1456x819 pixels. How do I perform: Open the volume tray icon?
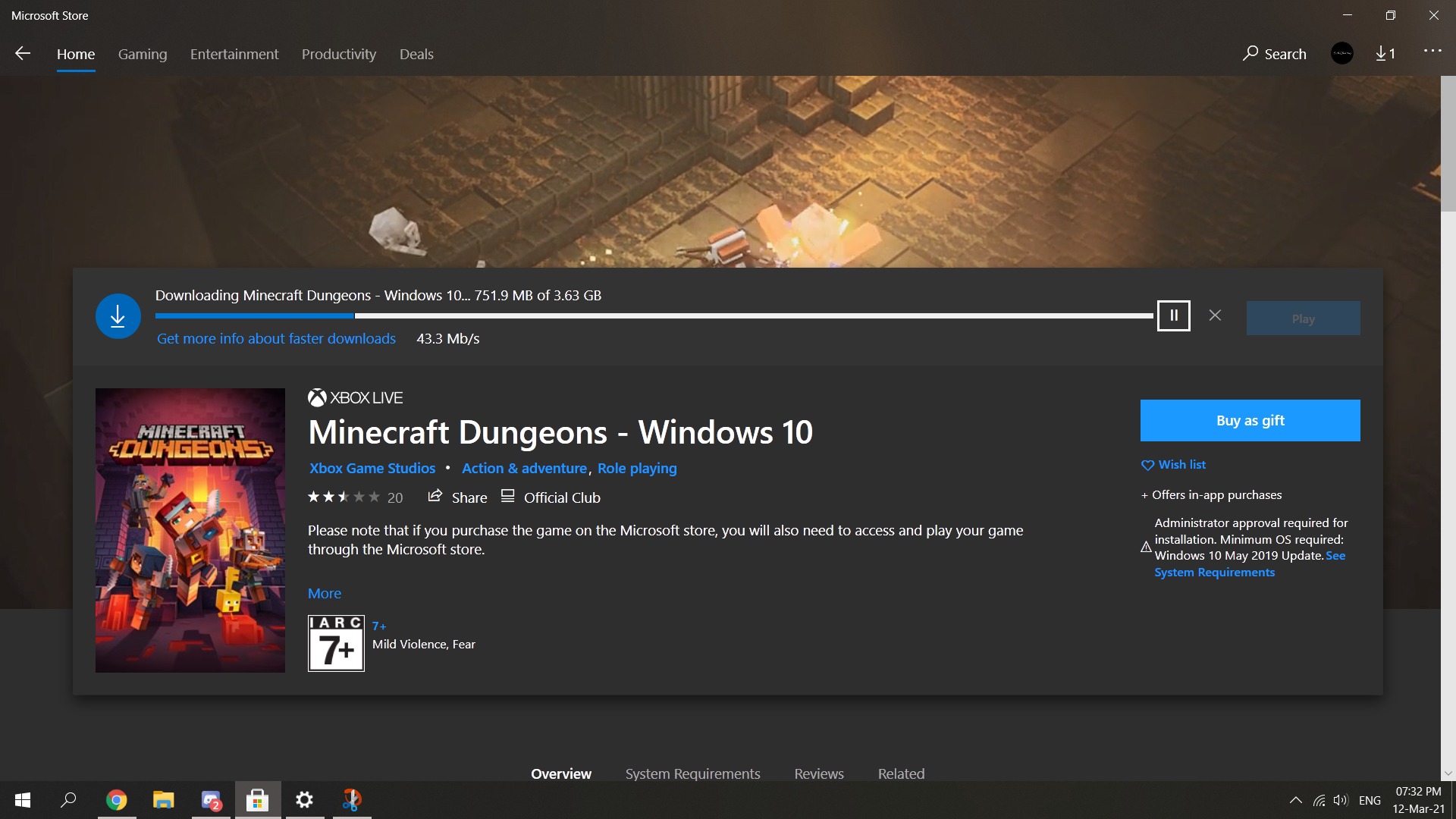click(1341, 800)
